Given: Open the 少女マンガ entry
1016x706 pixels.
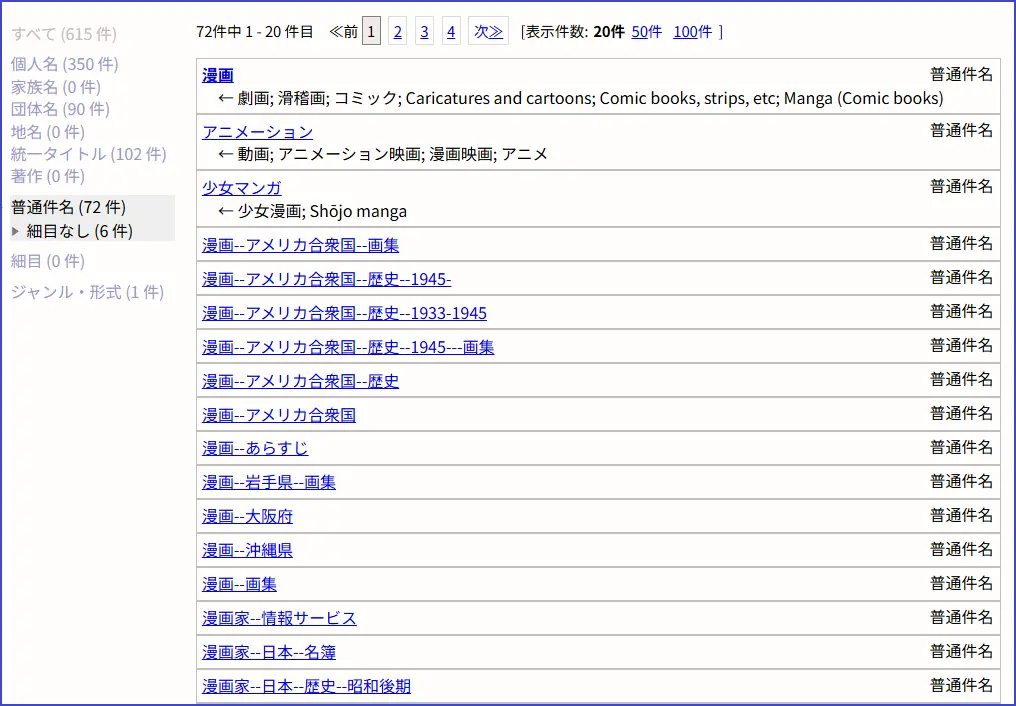Looking at the screenshot, I should (x=241, y=188).
